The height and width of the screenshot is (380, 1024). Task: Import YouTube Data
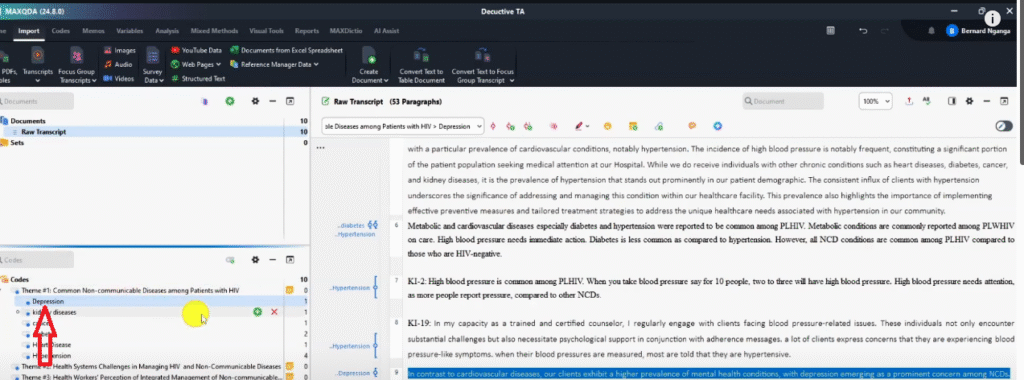tap(197, 50)
